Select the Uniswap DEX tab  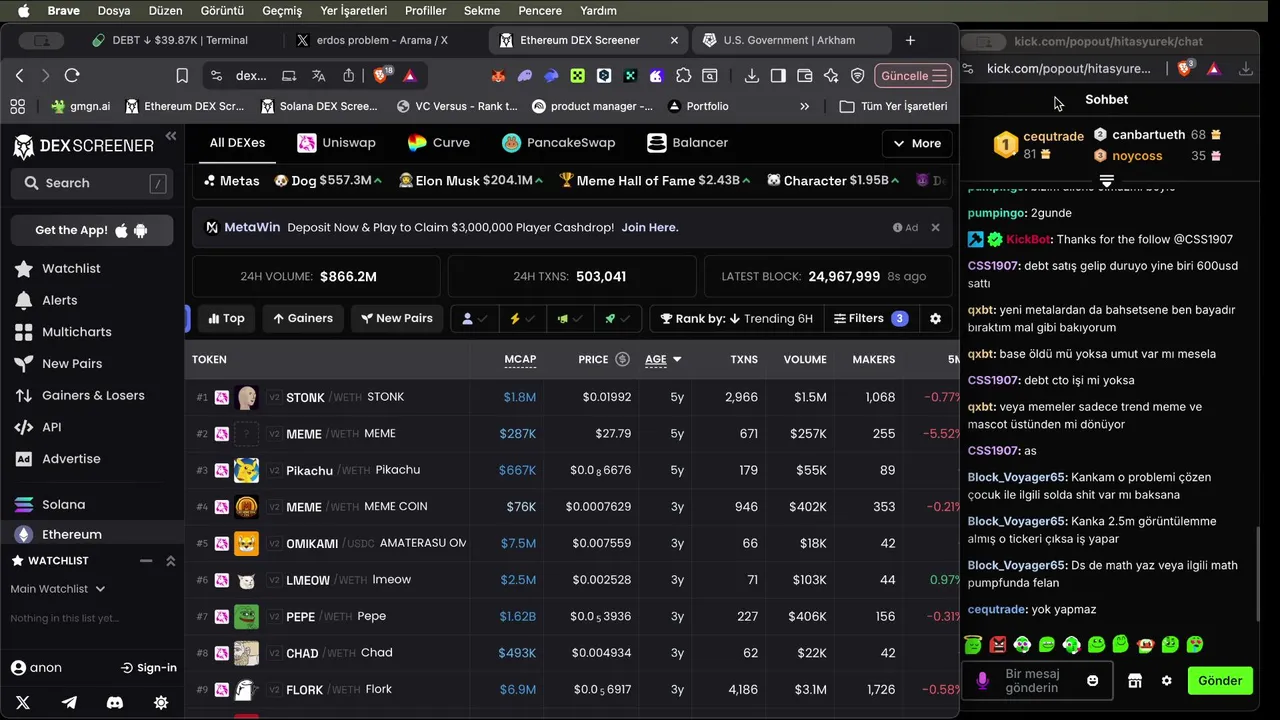[x=337, y=143]
